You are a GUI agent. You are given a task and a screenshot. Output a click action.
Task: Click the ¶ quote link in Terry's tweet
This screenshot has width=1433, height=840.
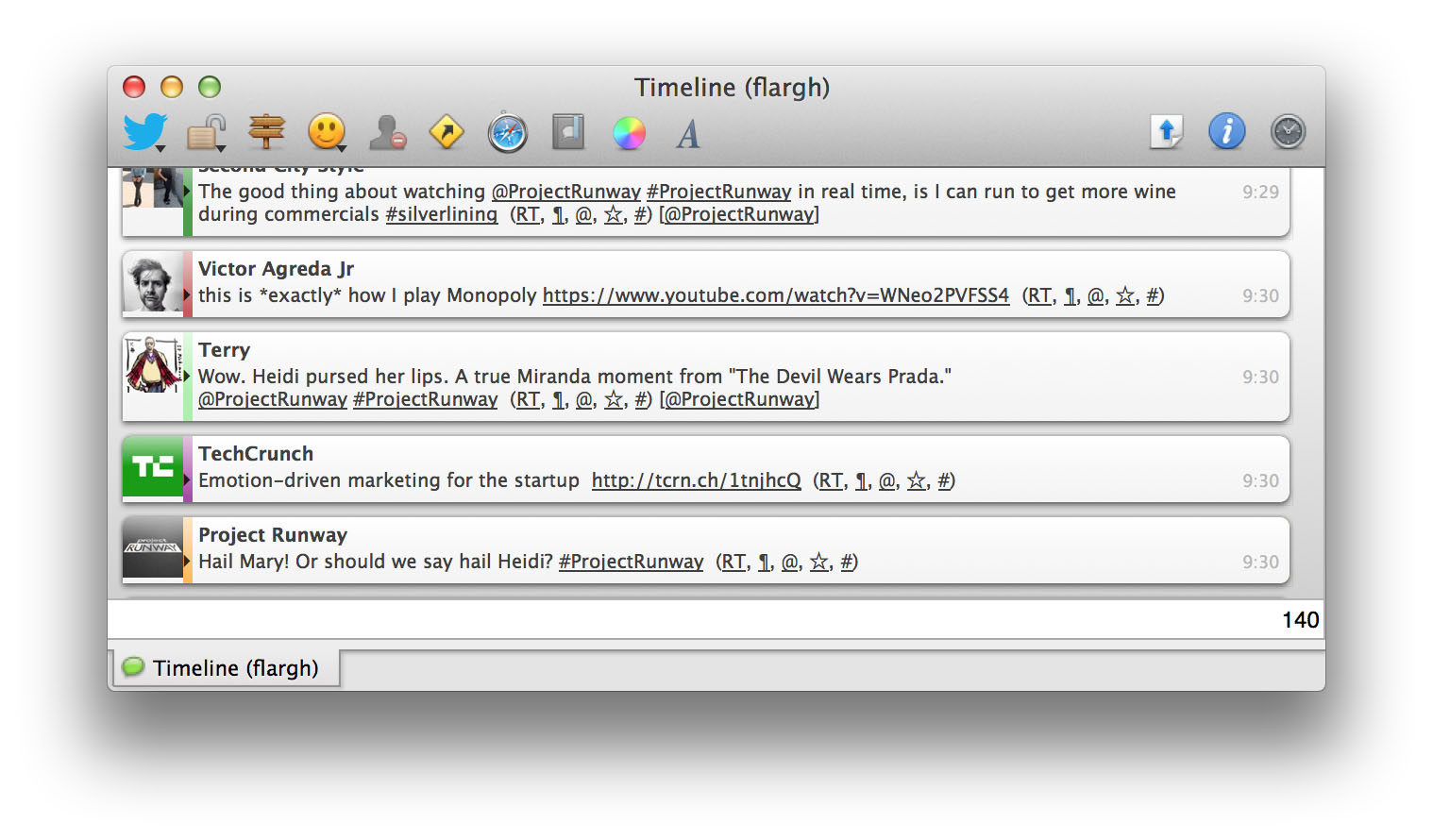pos(559,399)
